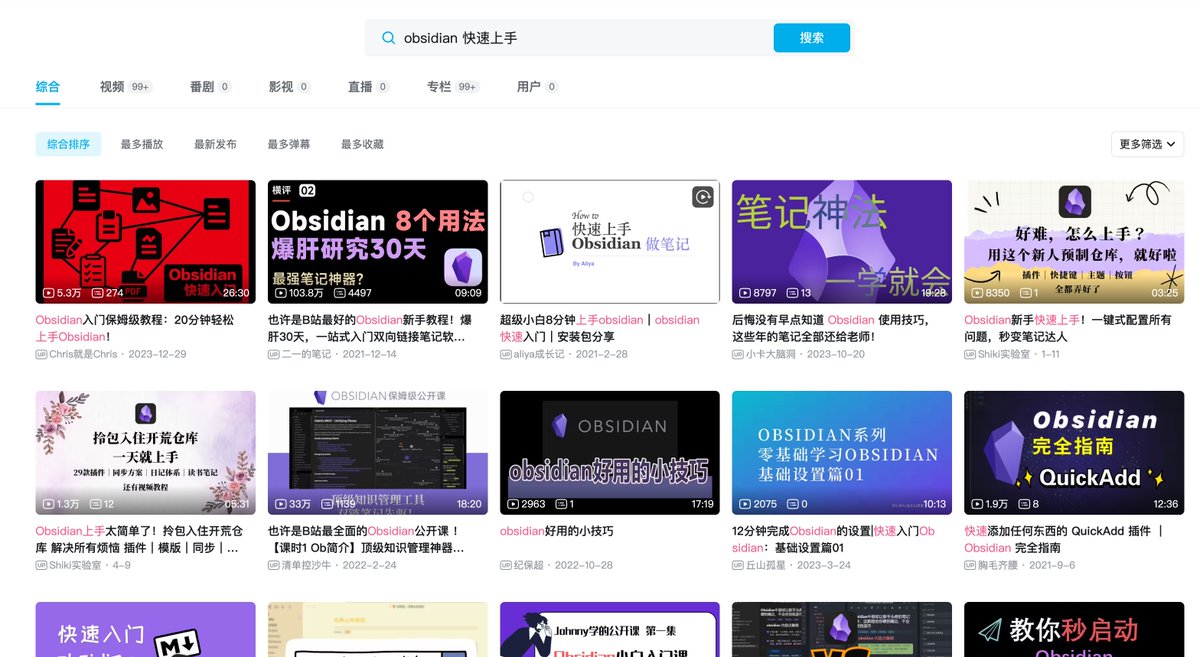Sort results by 最多收藏

coord(362,144)
